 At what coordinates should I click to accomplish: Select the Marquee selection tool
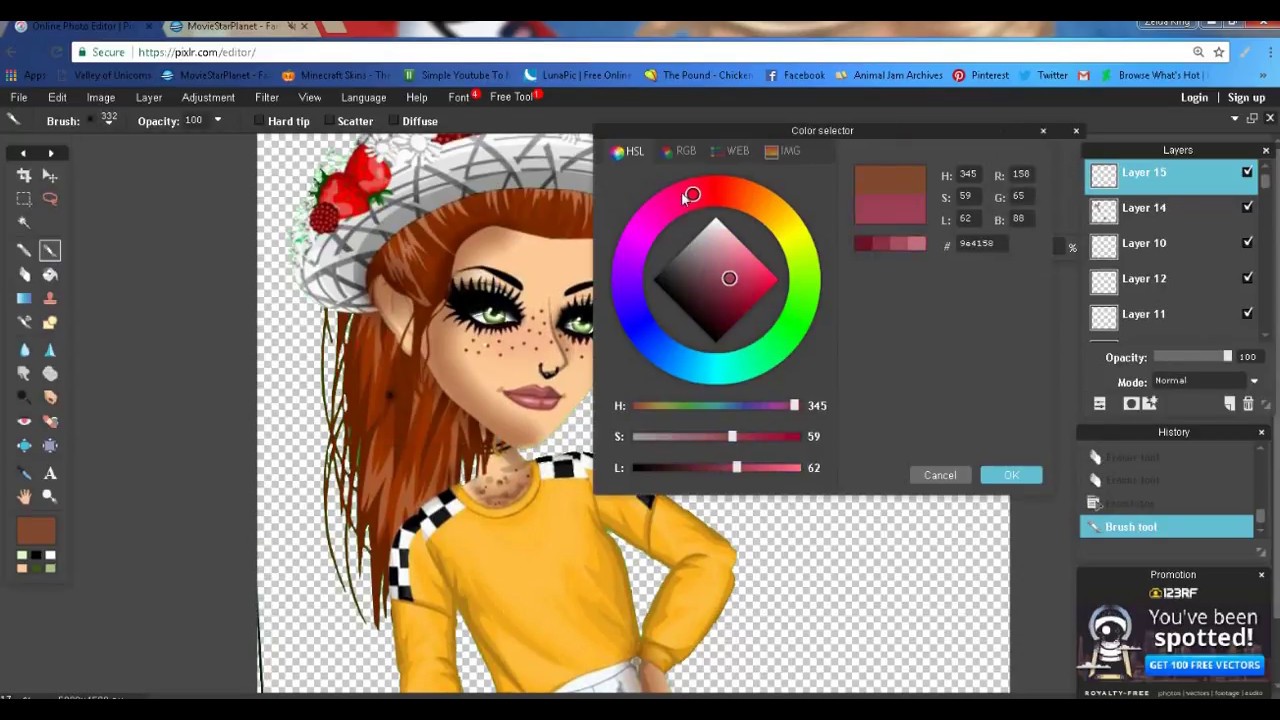[24, 199]
